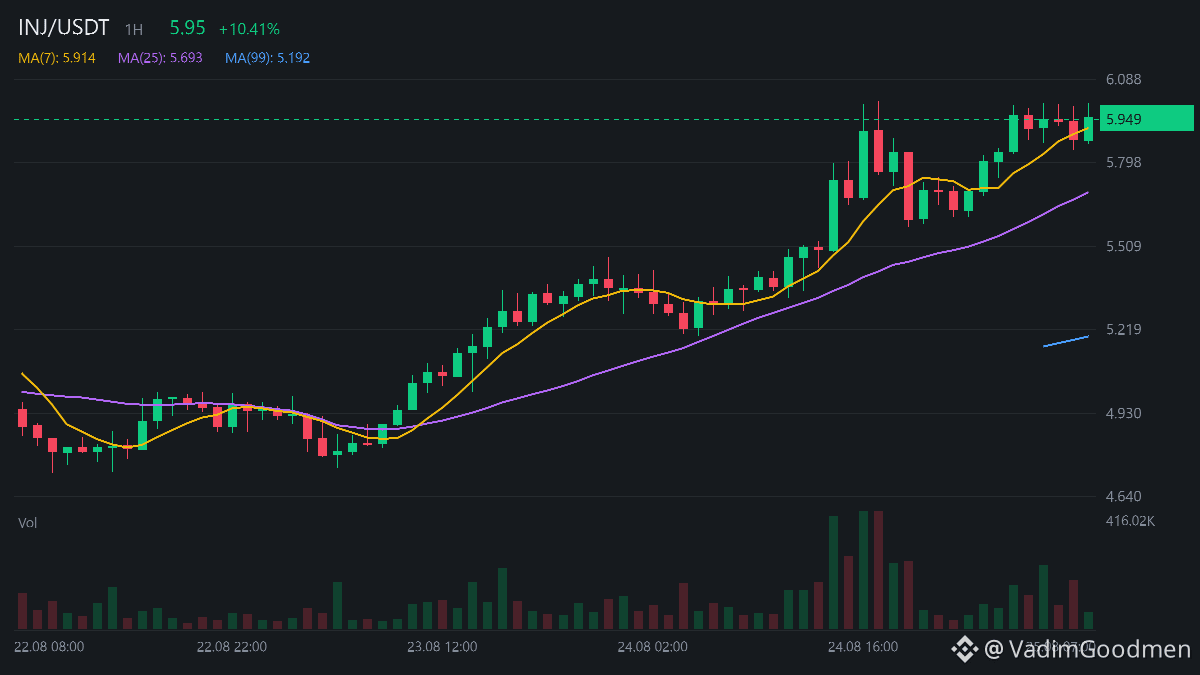Click the 5.798 price axis label
1200x675 pixels.
(1124, 162)
